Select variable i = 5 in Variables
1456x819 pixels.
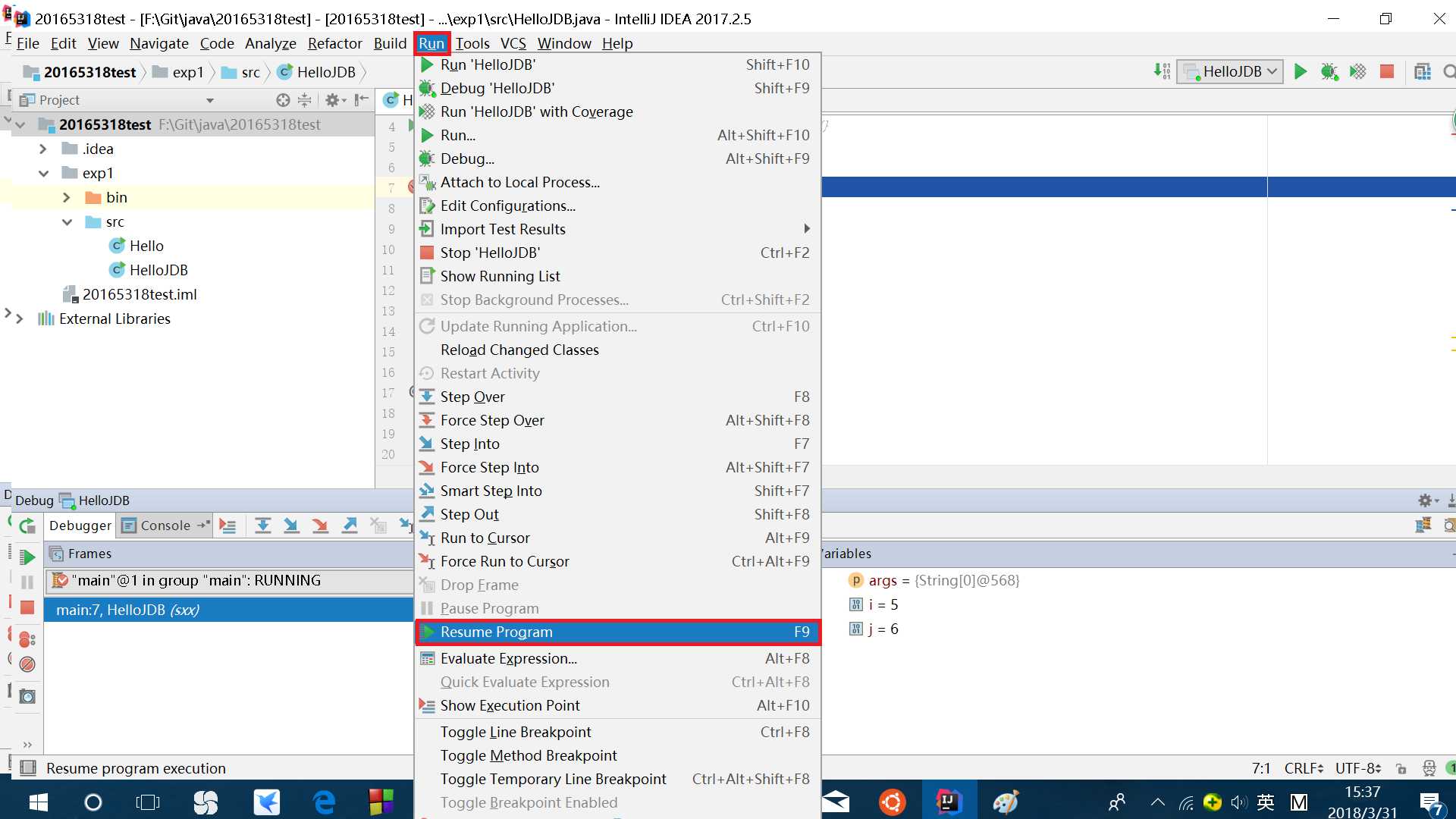(874, 604)
